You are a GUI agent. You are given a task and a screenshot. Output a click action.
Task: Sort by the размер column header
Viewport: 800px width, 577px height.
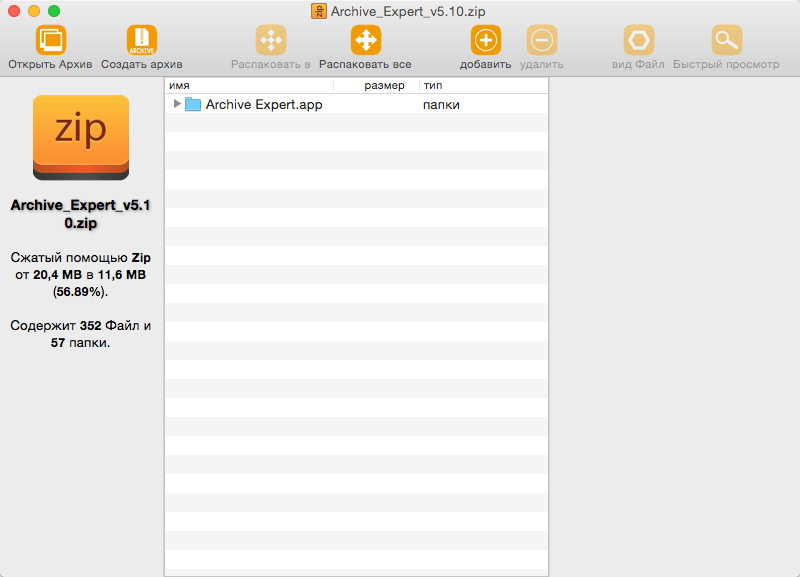click(x=377, y=85)
